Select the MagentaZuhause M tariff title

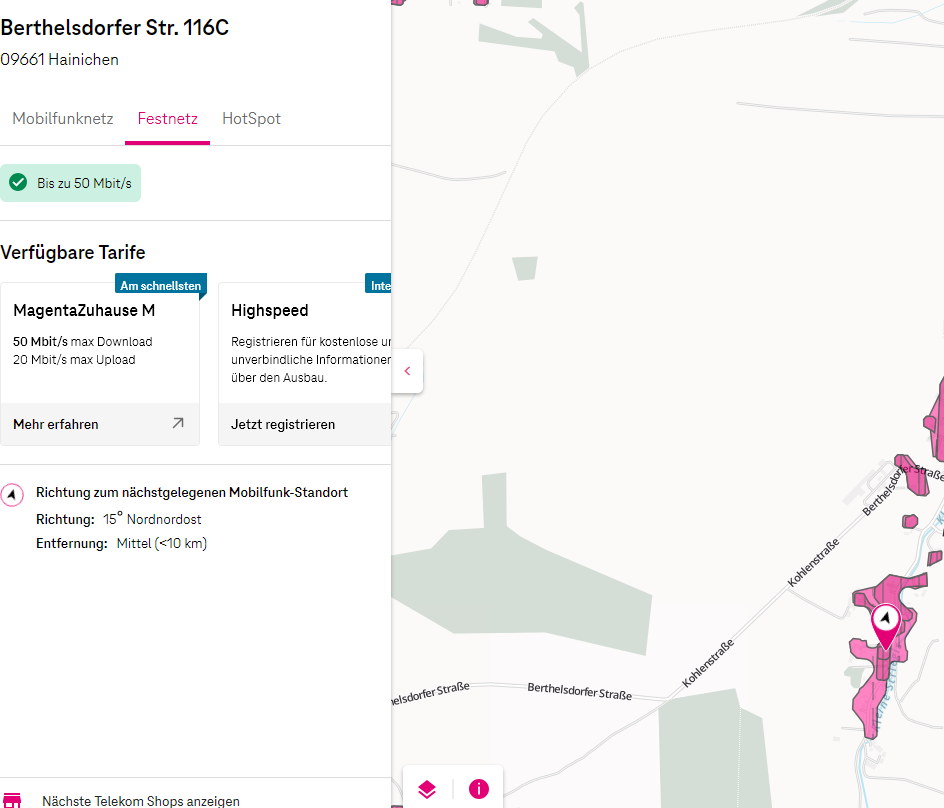click(84, 311)
